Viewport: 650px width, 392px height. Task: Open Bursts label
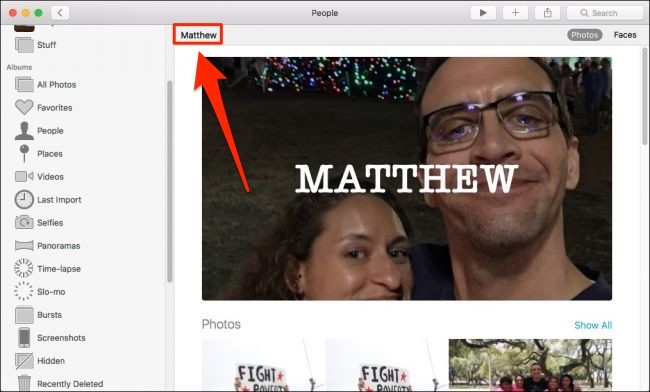coord(49,315)
